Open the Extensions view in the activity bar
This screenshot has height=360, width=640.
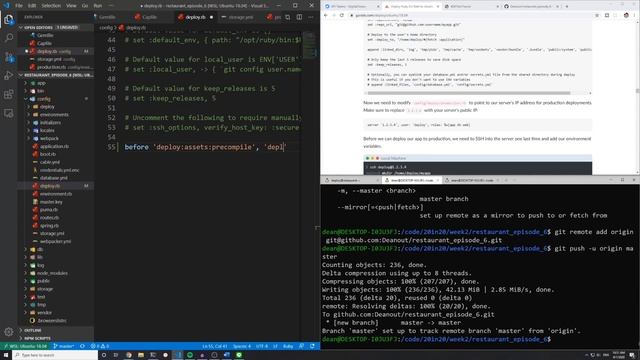tap(9, 94)
